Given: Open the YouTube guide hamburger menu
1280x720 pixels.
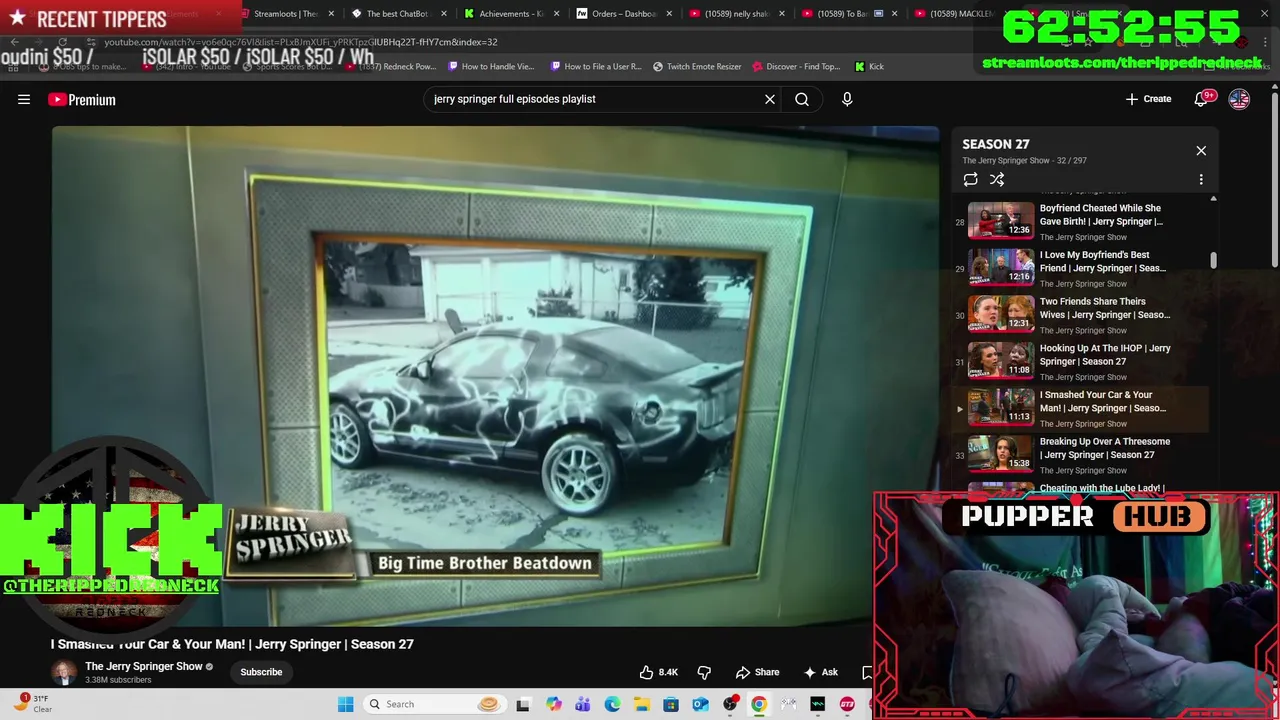Looking at the screenshot, I should click(24, 99).
